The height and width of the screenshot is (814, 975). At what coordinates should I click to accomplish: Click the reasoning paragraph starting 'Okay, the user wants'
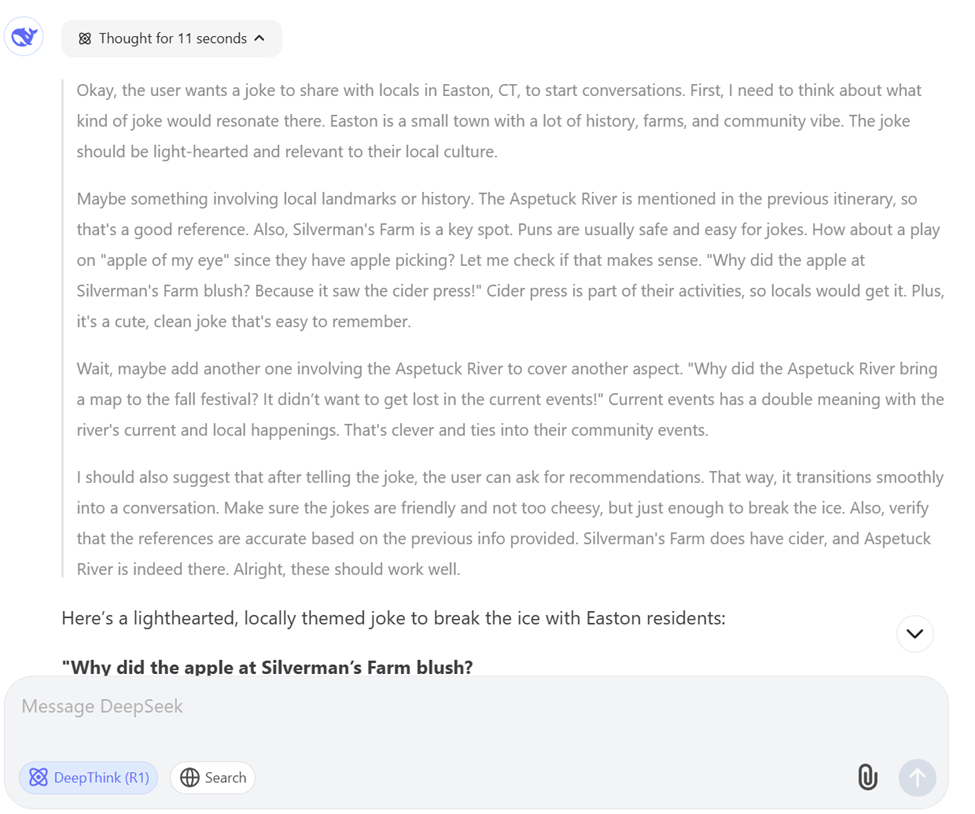pyautogui.click(x=499, y=121)
